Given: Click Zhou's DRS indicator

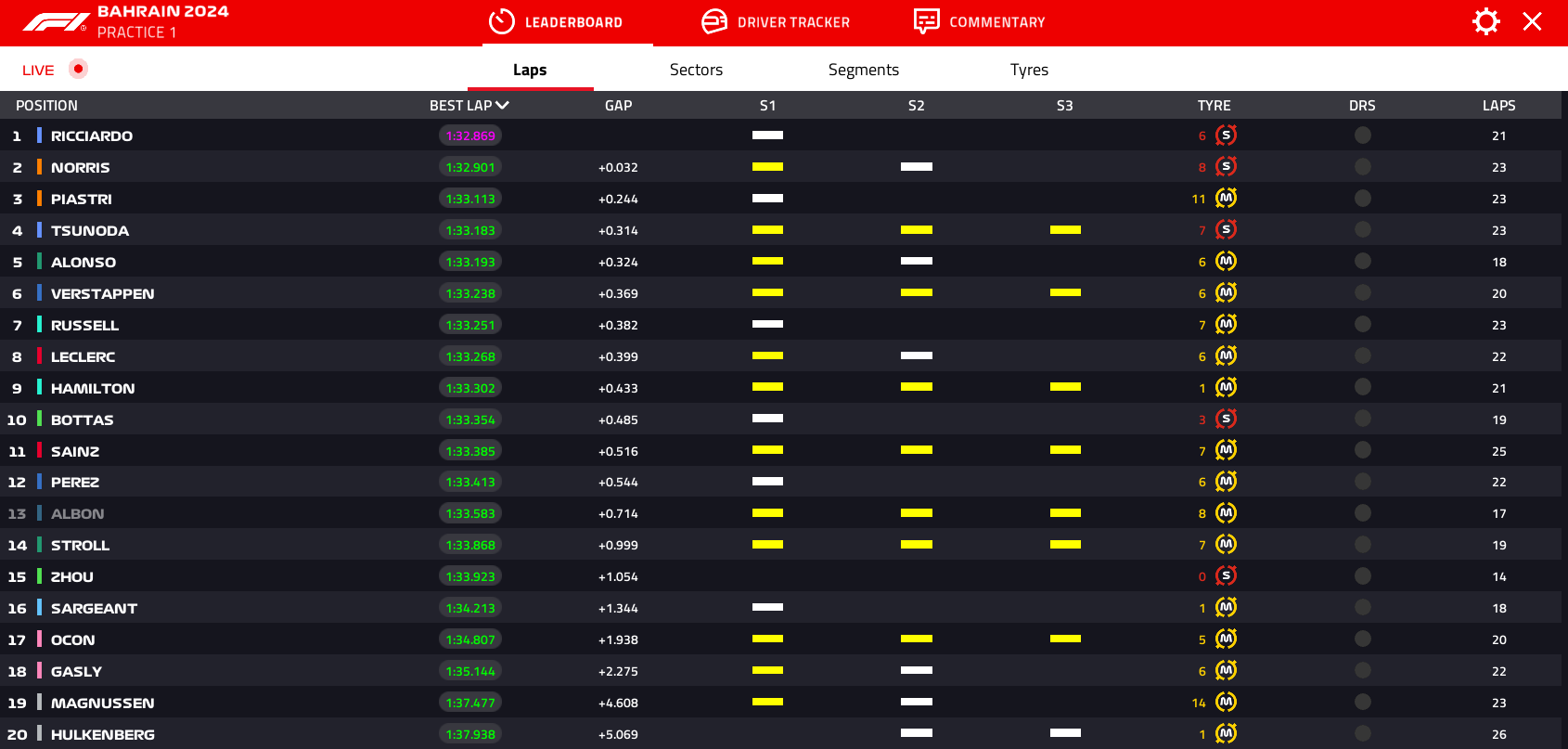Looking at the screenshot, I should click(1362, 576).
